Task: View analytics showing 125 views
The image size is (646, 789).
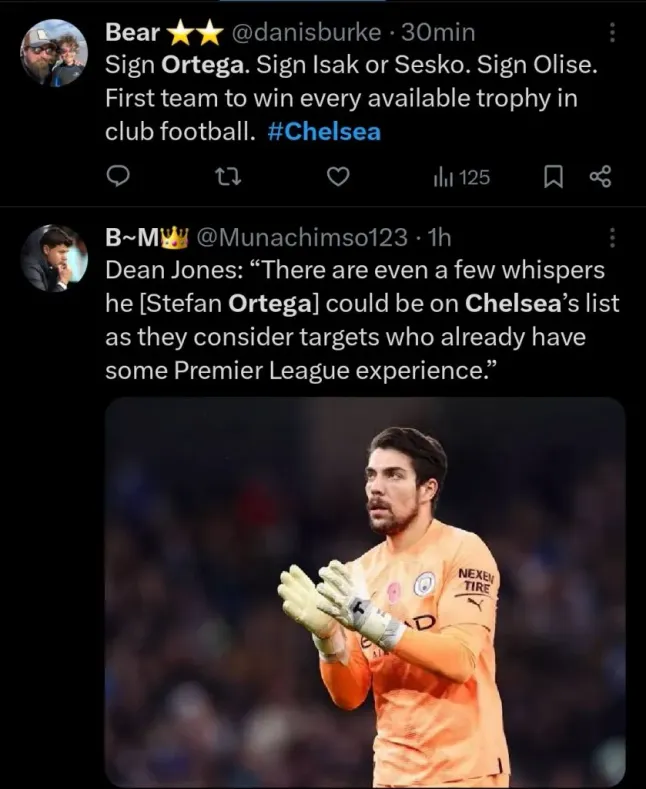Action: tap(461, 177)
